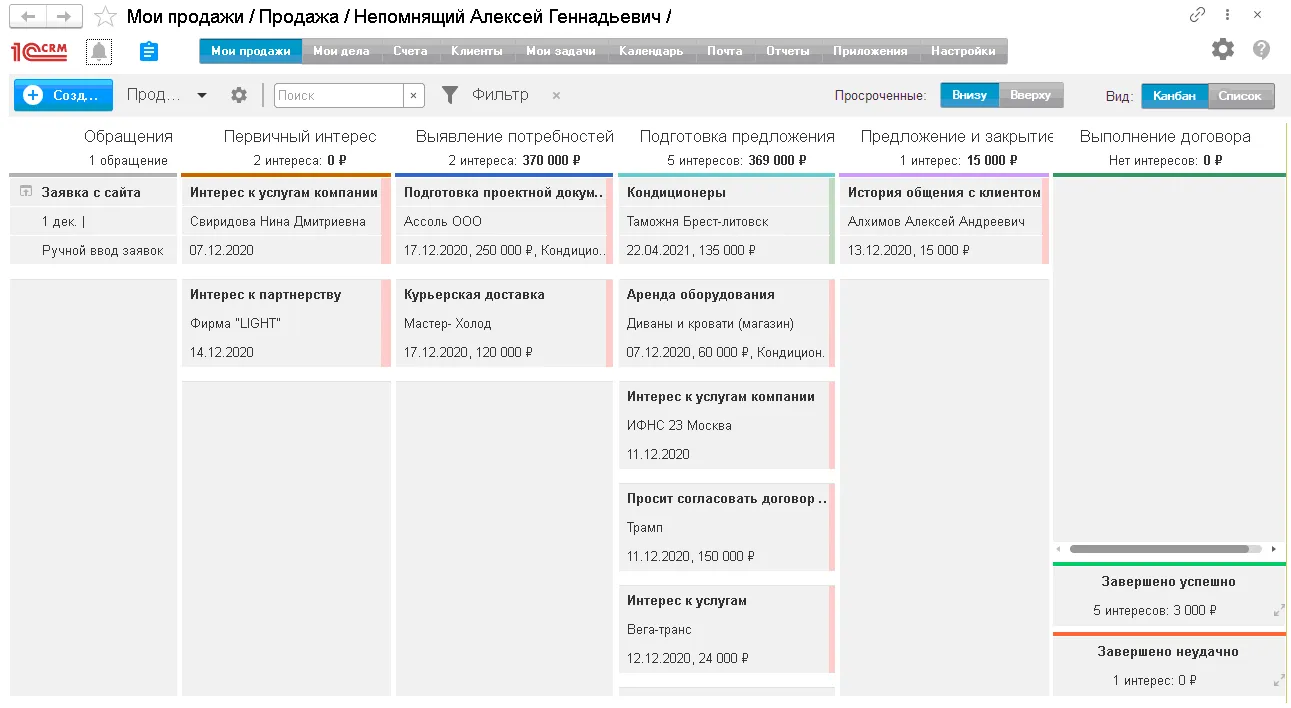This screenshot has height=708, width=1291.
Task: Open the Заявка с сайта card
Action: tap(93, 221)
